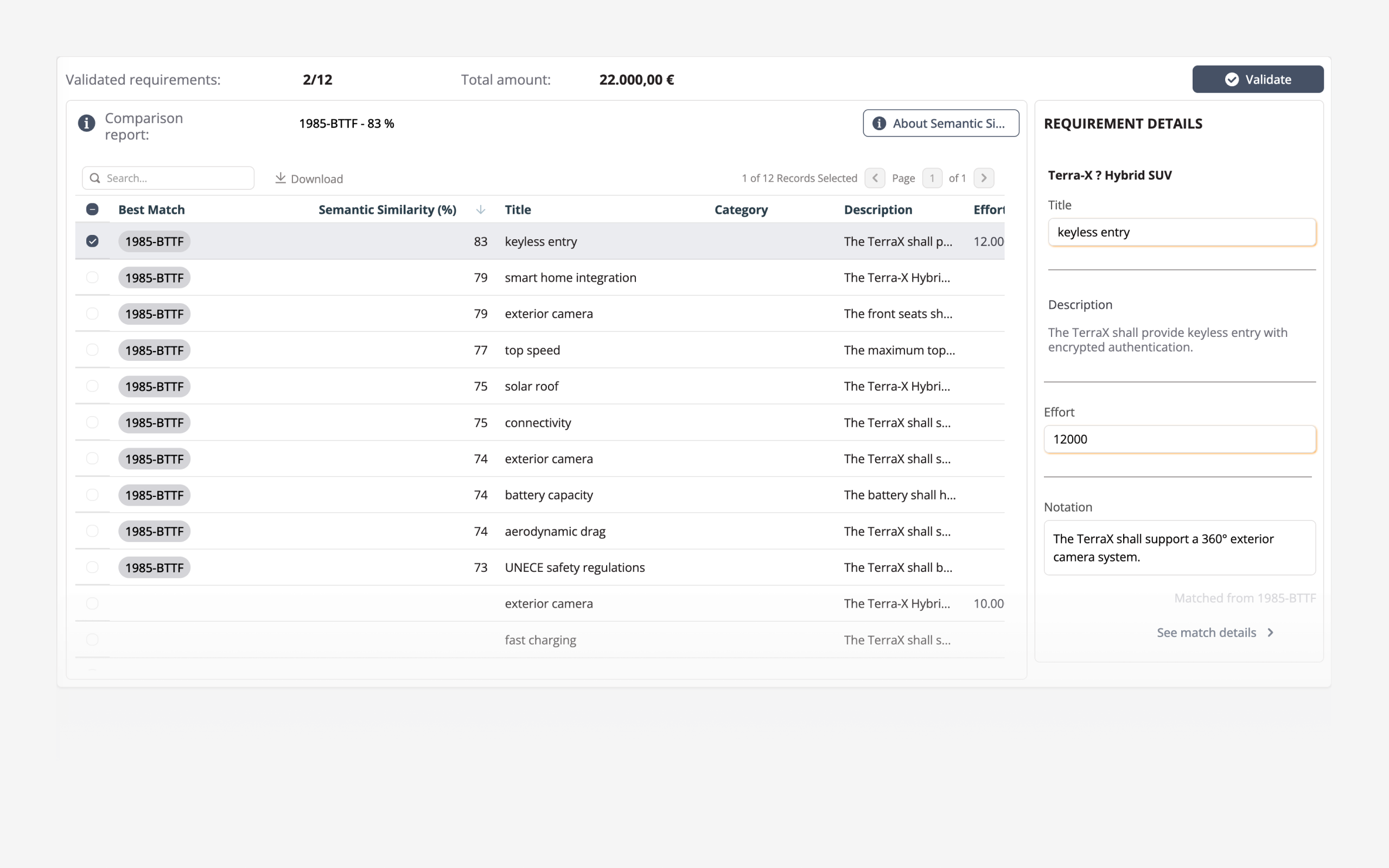1389x868 pixels.
Task: Click the sort arrow next to Semantic Similarity
Action: [x=480, y=209]
